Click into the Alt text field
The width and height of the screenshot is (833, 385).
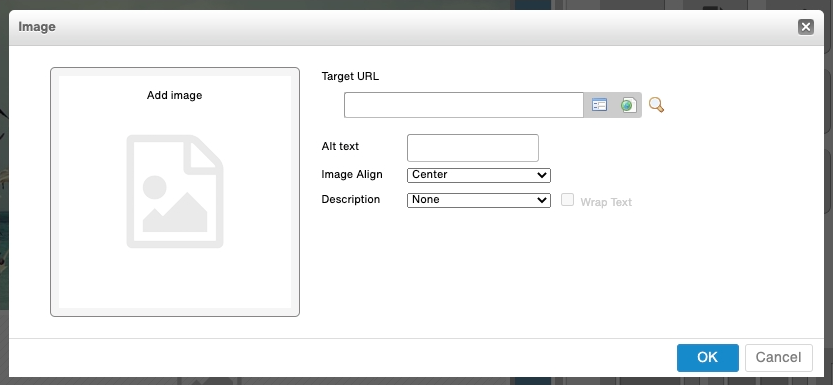pyautogui.click(x=473, y=148)
